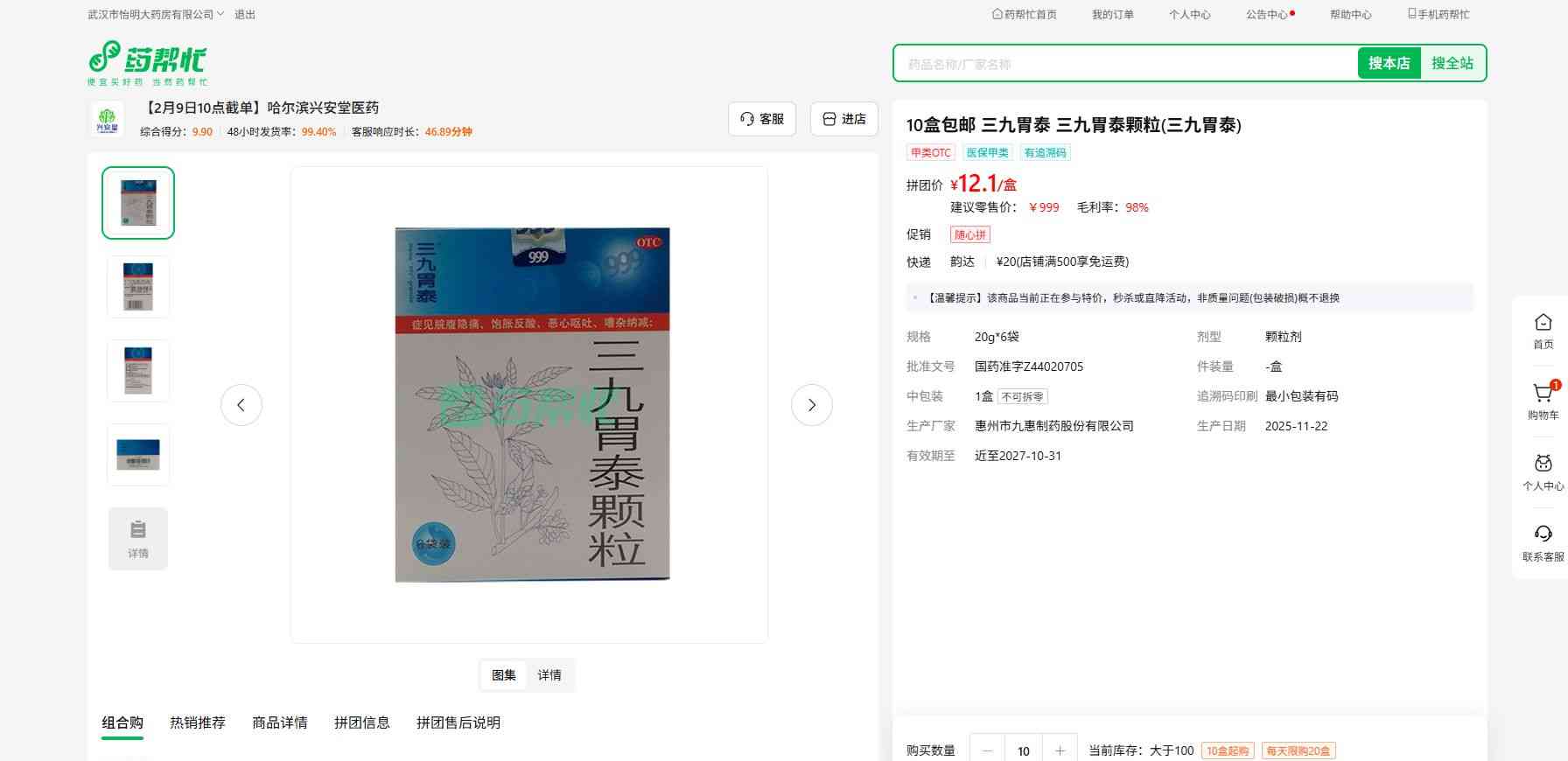Increase purchase quantity with plus button
The height and width of the screenshot is (761, 1568).
click(1060, 751)
